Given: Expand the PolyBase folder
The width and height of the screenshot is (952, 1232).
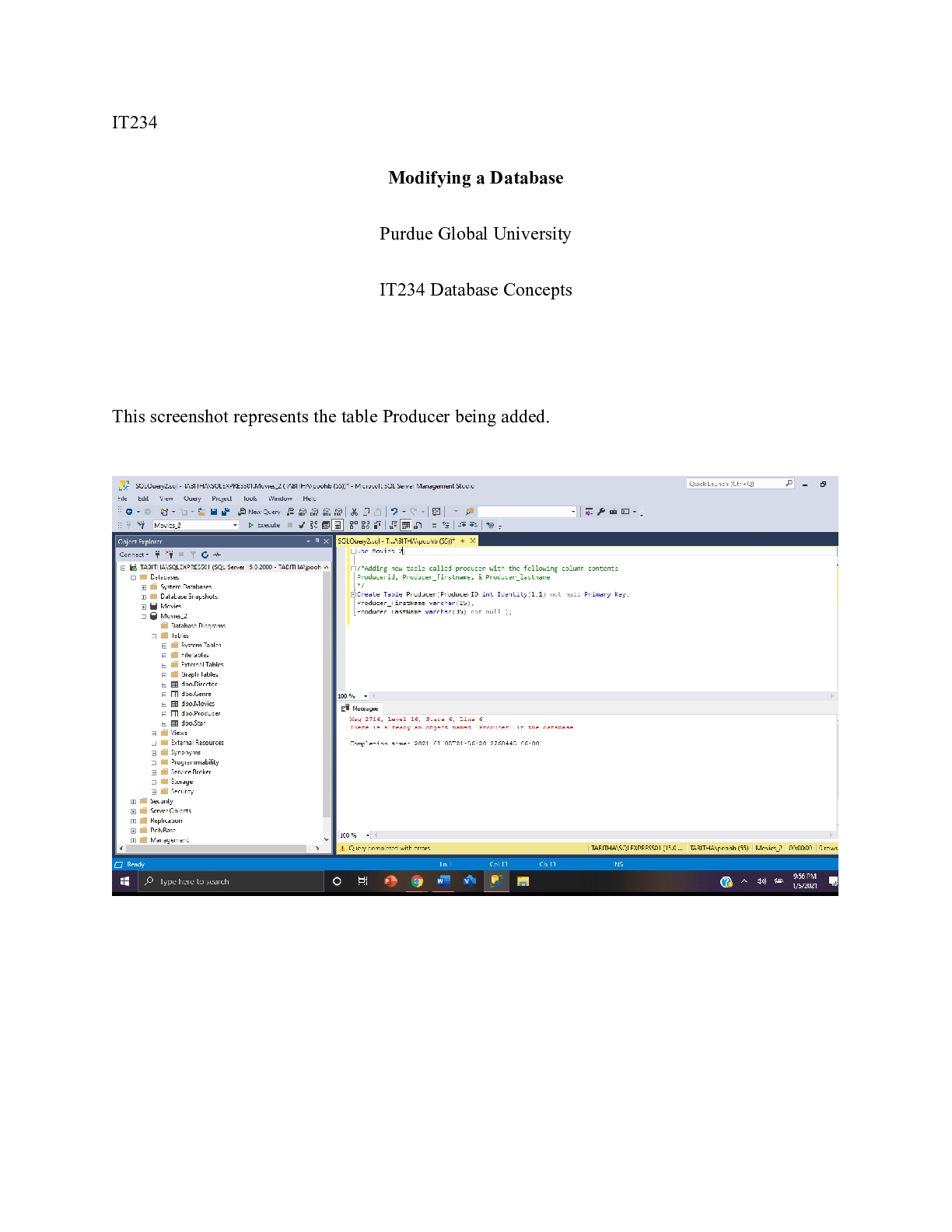Looking at the screenshot, I should [x=133, y=831].
